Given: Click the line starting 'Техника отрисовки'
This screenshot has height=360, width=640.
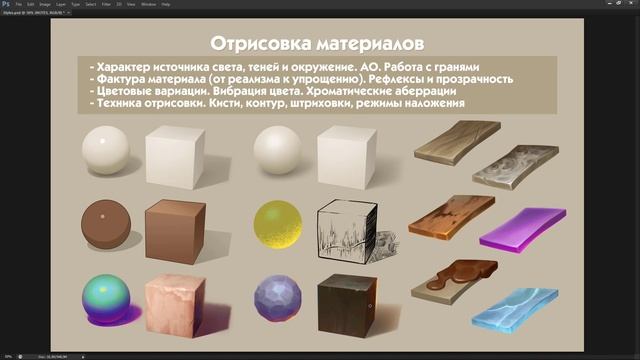Looking at the screenshot, I should click(277, 103).
